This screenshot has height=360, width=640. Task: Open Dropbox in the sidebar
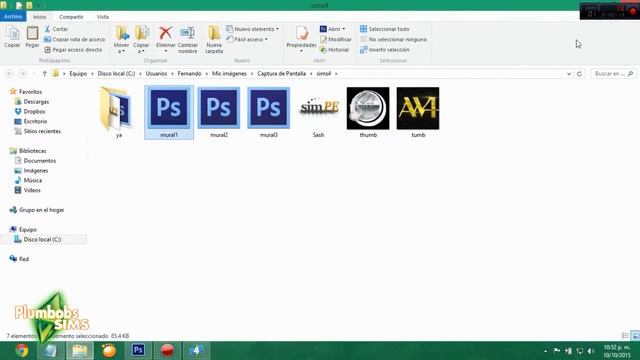[30, 111]
